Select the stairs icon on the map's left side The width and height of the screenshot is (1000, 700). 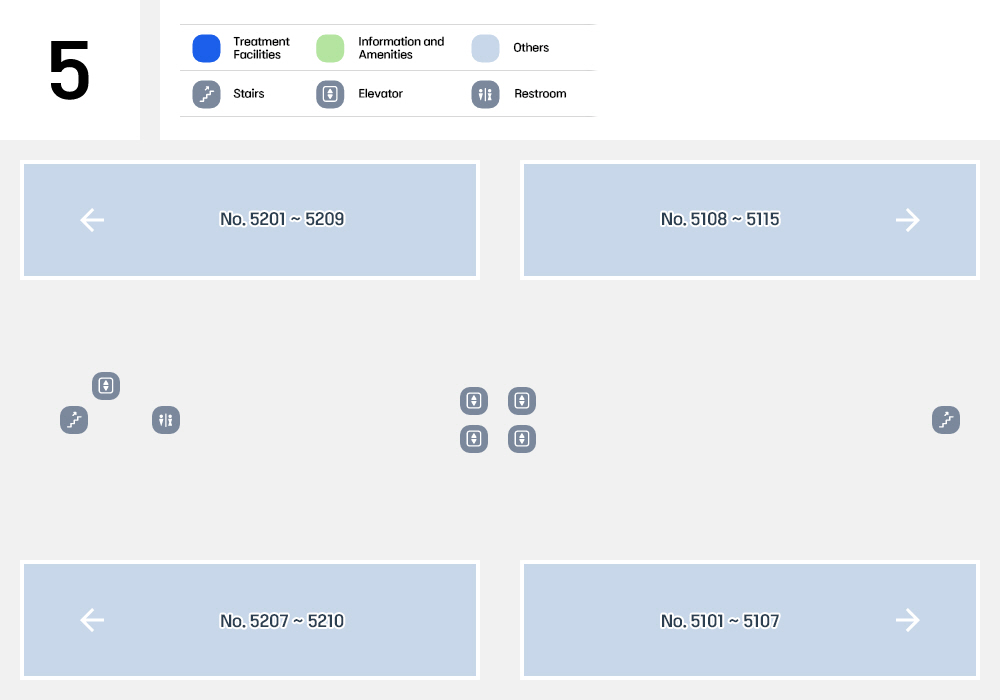(74, 420)
